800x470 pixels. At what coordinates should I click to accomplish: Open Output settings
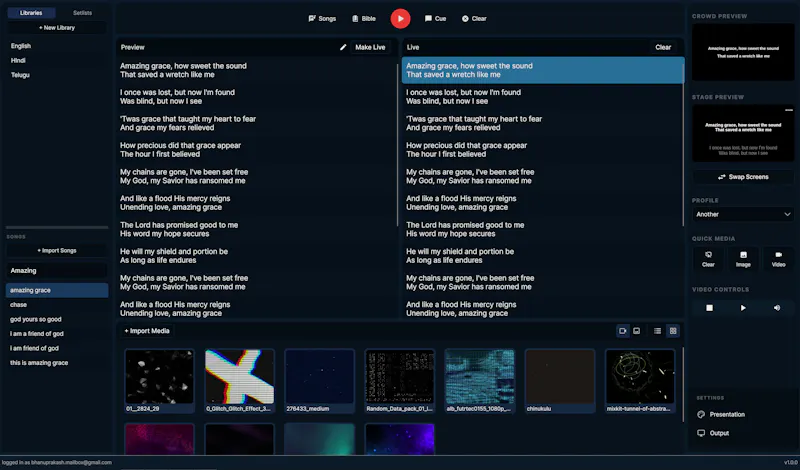[x=713, y=433]
